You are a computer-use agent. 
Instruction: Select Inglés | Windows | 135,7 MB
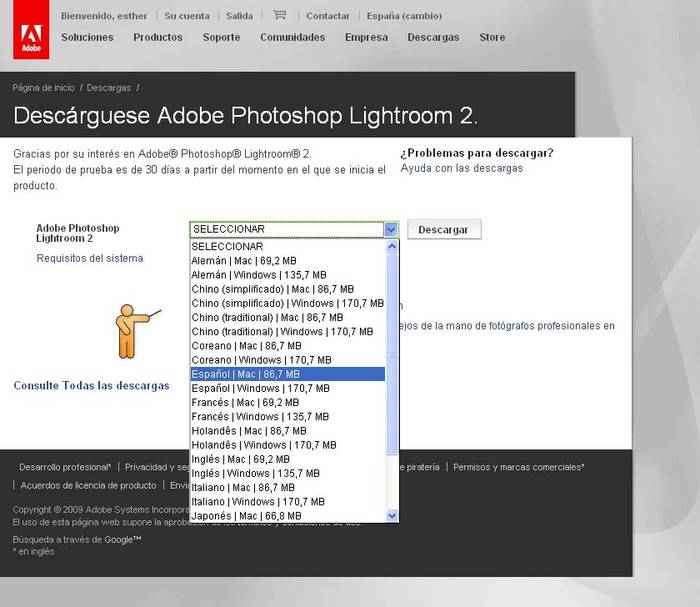(288, 473)
